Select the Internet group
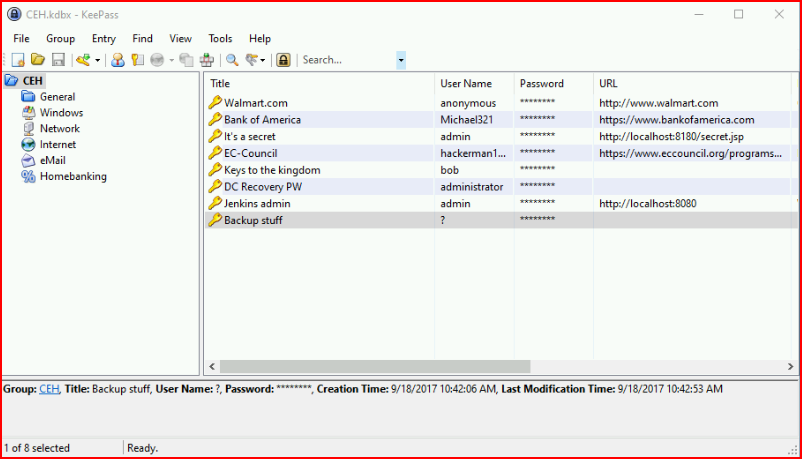This screenshot has width=802, height=459. (x=58, y=144)
